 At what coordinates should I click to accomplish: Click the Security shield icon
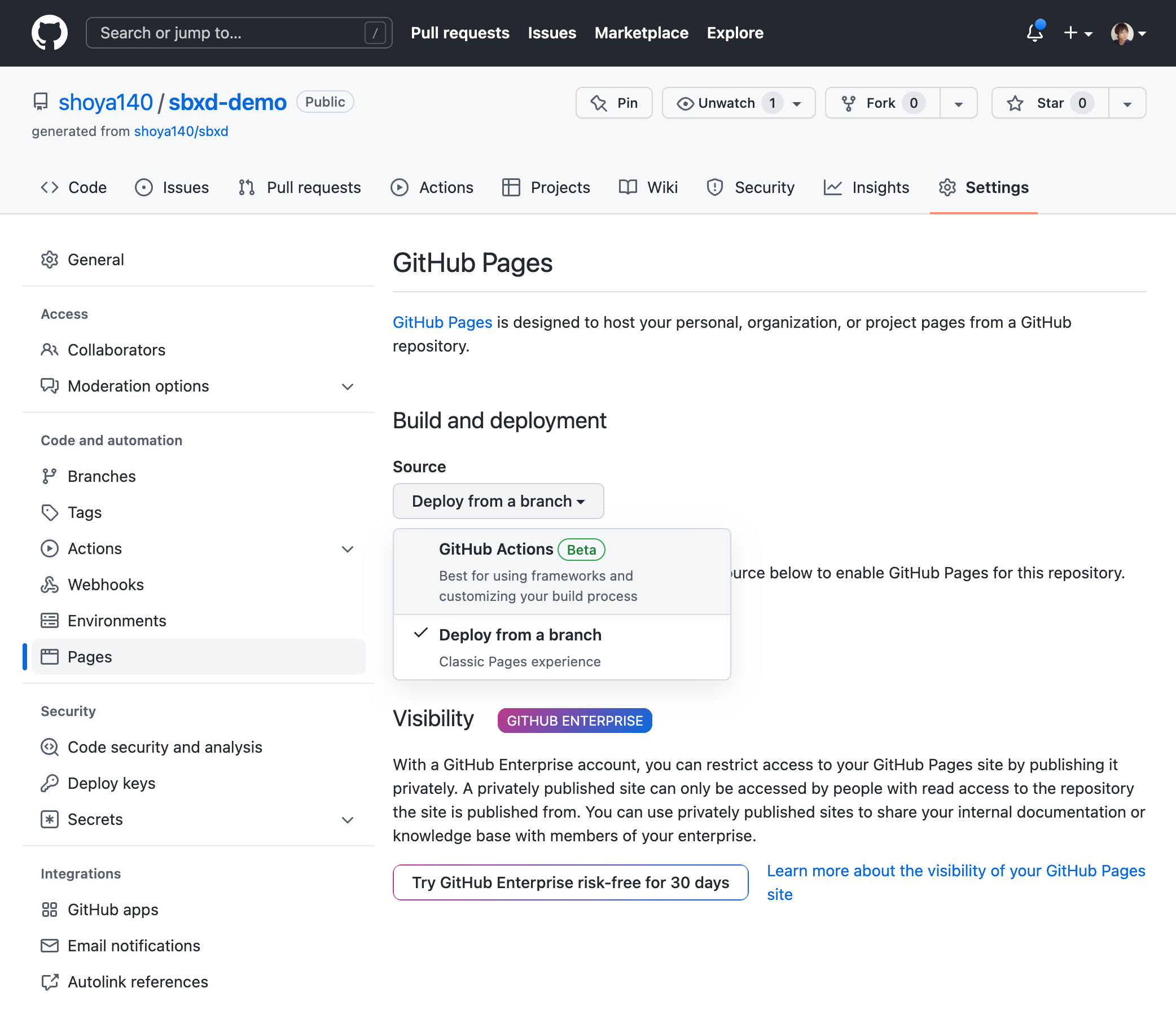click(x=714, y=187)
